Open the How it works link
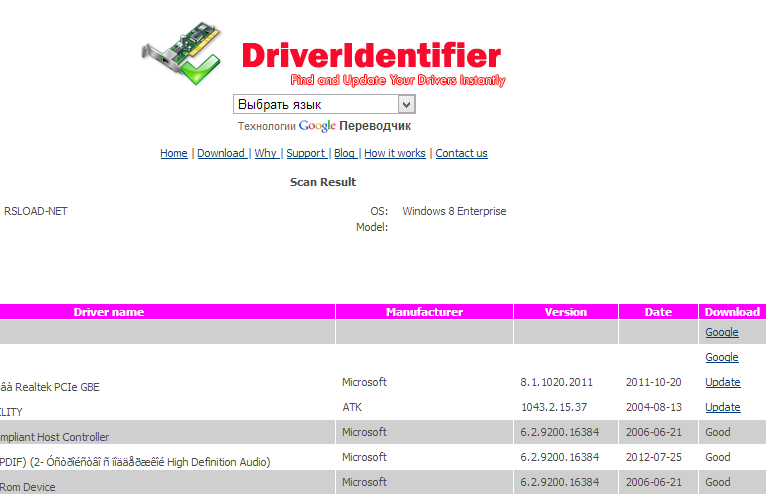The image size is (769, 494). (395, 153)
